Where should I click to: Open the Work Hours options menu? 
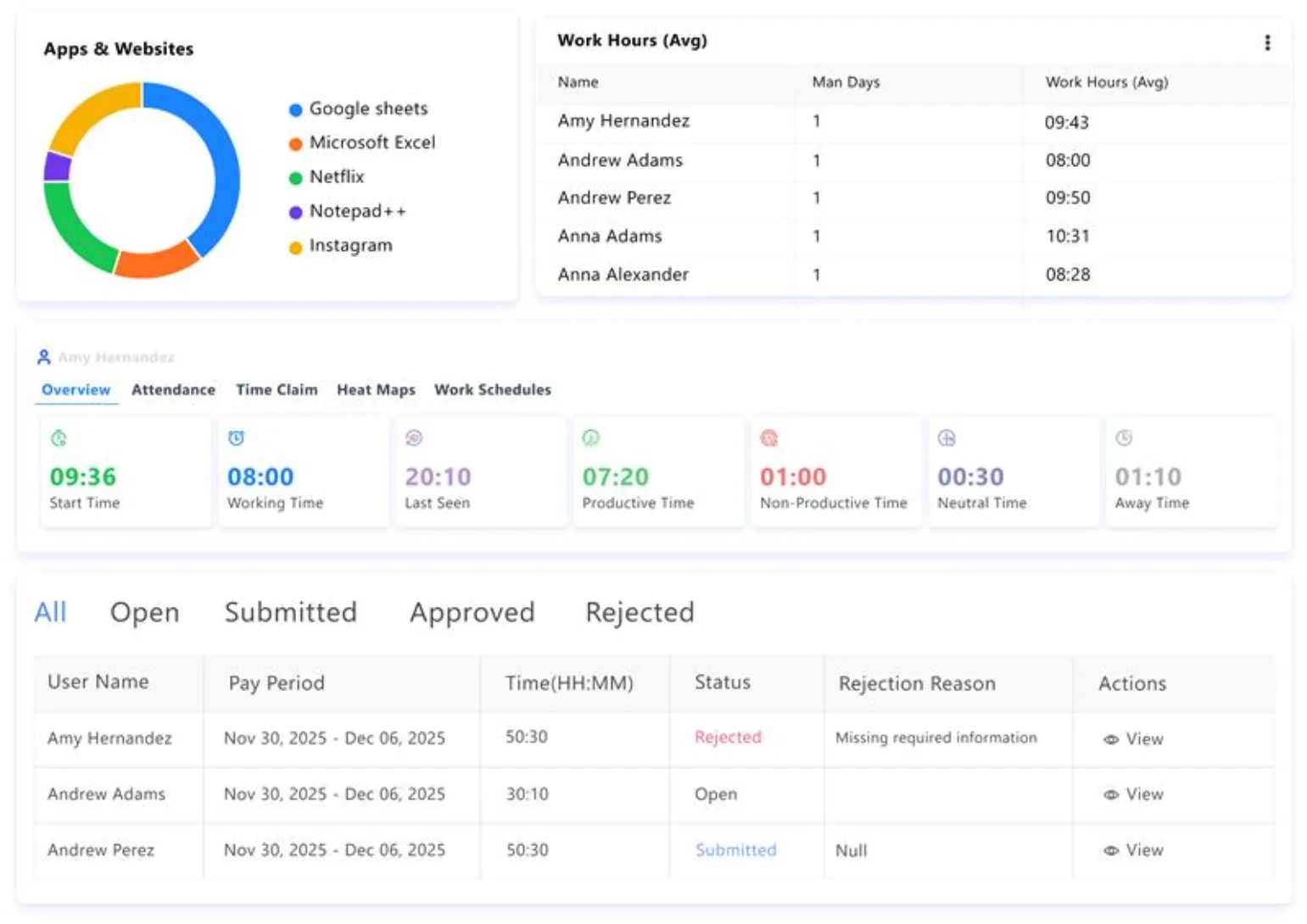pyautogui.click(x=1268, y=41)
